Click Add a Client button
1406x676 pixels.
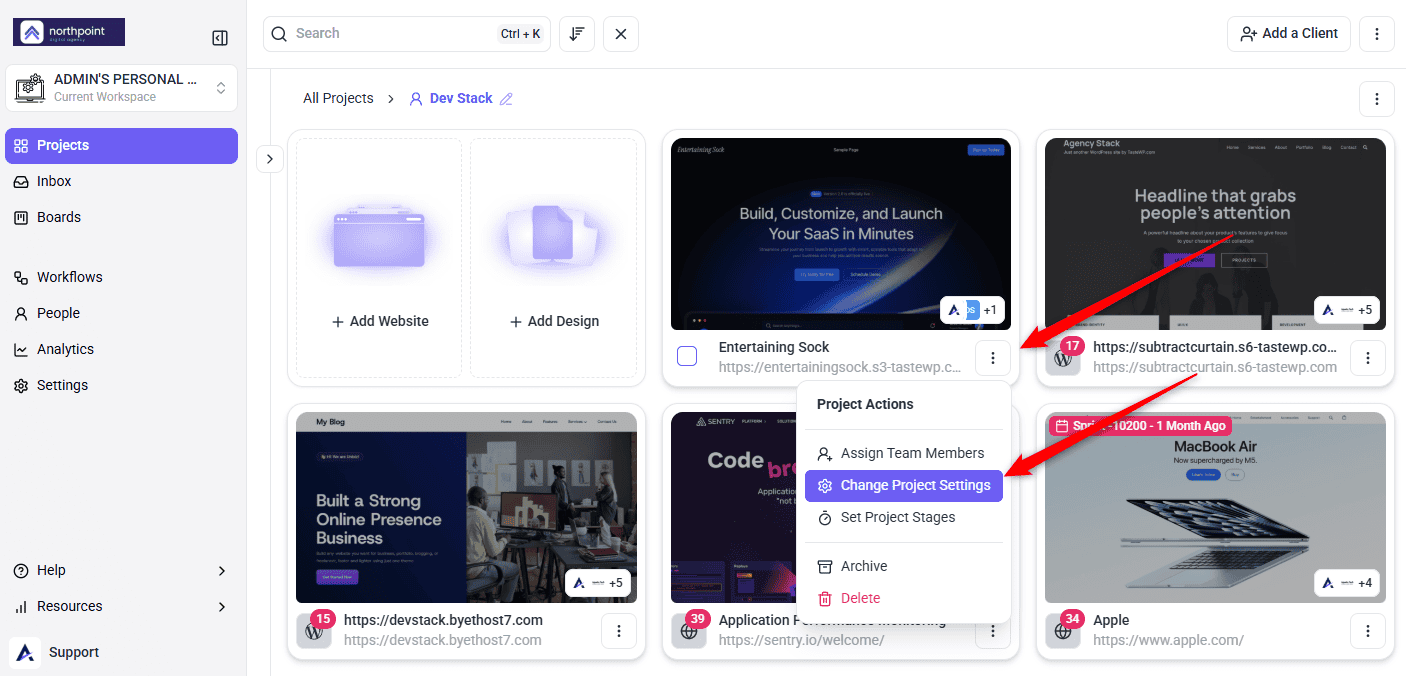(x=1289, y=33)
